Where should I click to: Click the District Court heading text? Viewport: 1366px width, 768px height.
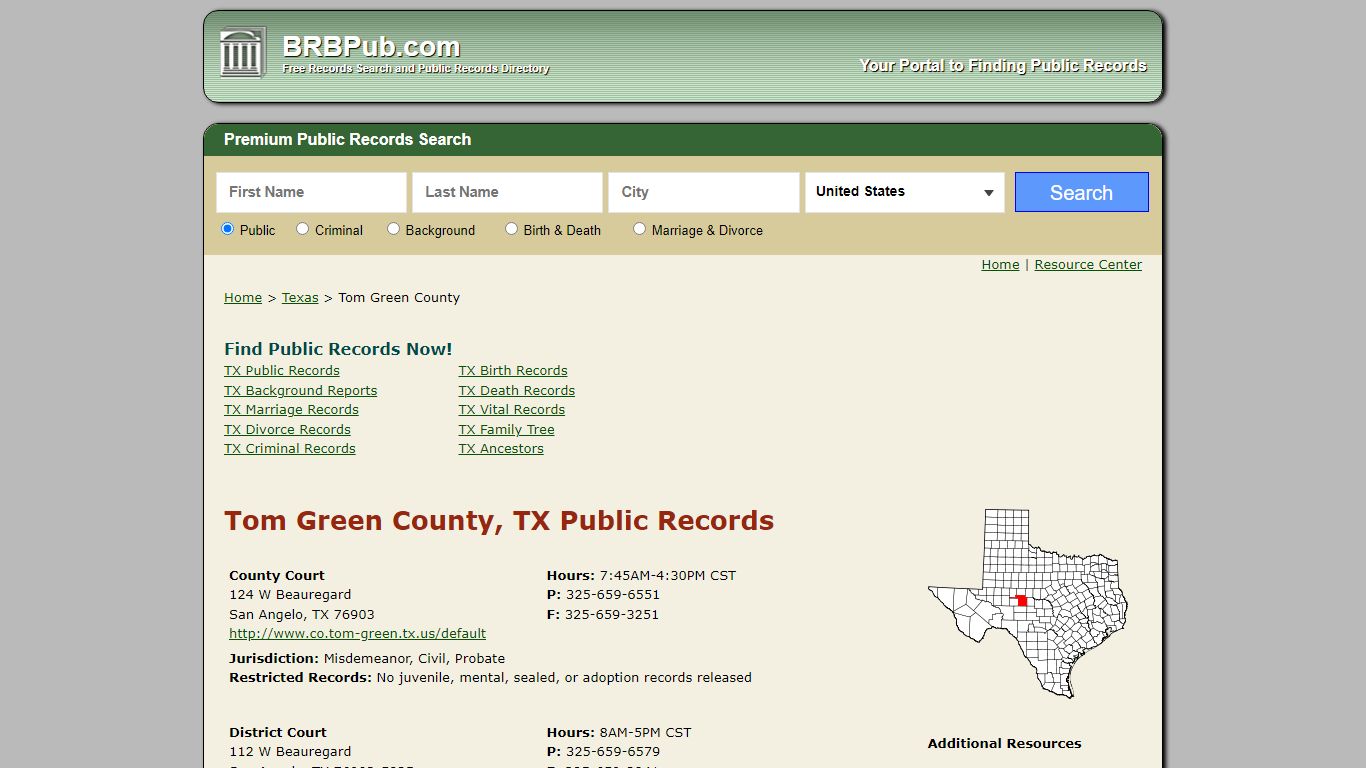(x=278, y=733)
